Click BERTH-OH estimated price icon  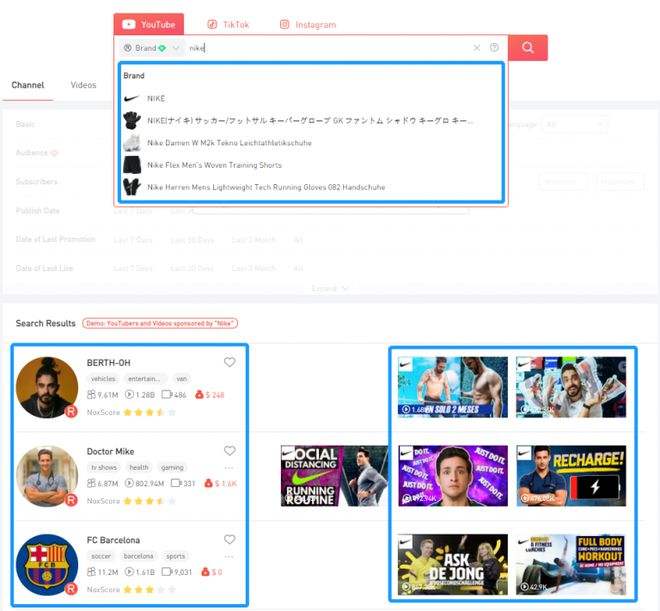pyautogui.click(x=200, y=394)
